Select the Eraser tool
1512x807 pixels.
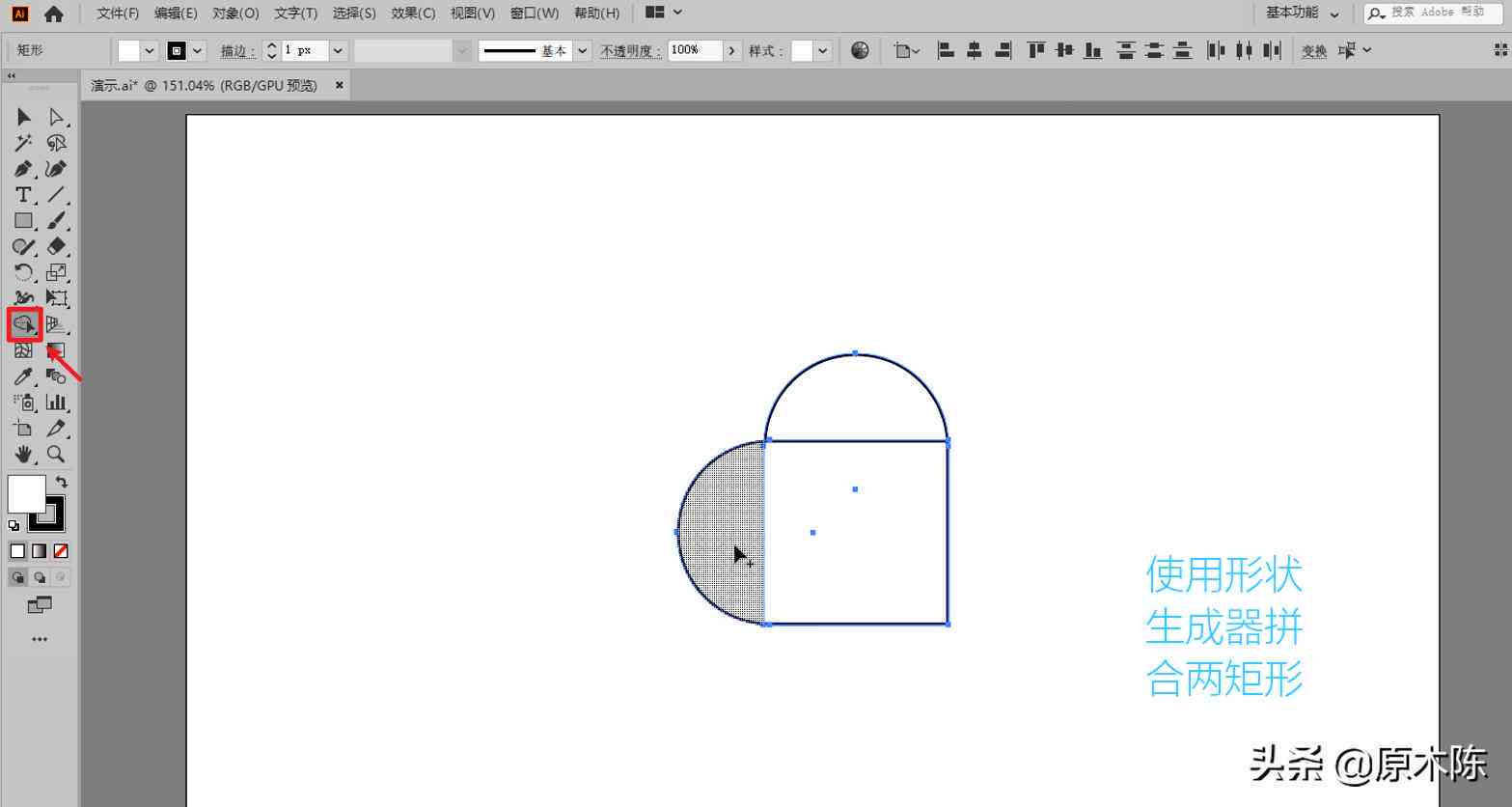point(57,247)
